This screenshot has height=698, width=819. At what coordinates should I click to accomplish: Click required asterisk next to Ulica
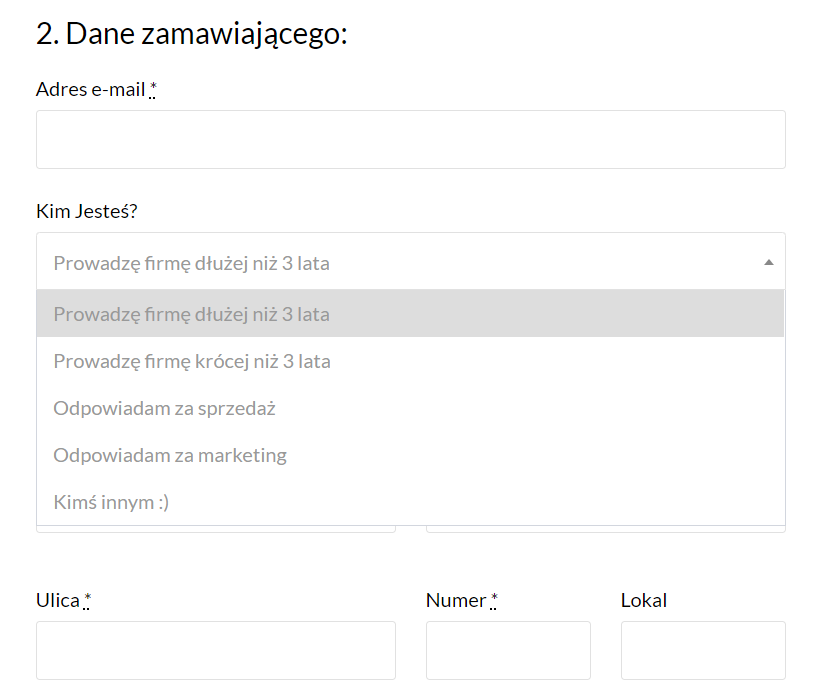click(87, 600)
